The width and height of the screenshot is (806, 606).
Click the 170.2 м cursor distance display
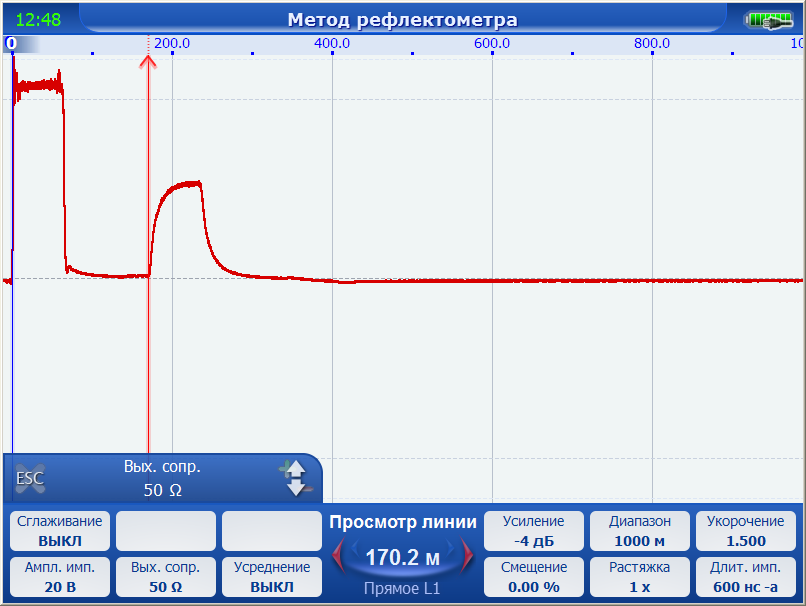point(402,556)
